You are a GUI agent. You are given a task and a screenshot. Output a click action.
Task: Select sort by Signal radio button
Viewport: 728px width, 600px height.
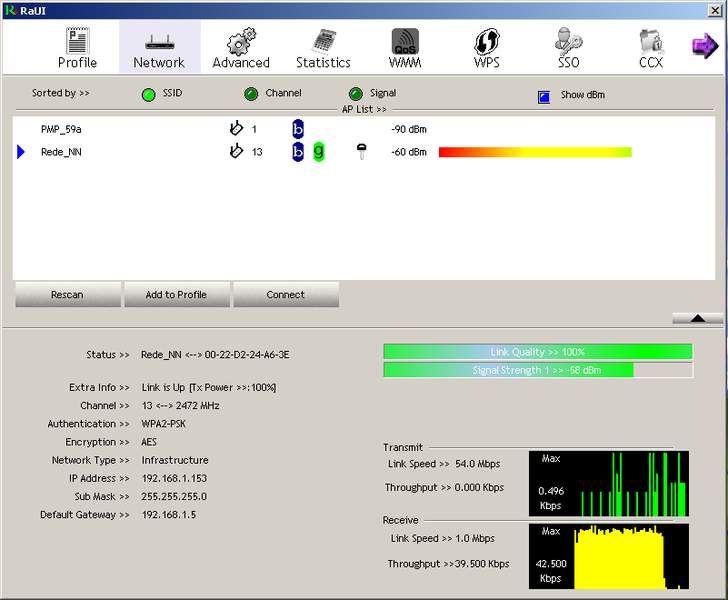coord(355,94)
